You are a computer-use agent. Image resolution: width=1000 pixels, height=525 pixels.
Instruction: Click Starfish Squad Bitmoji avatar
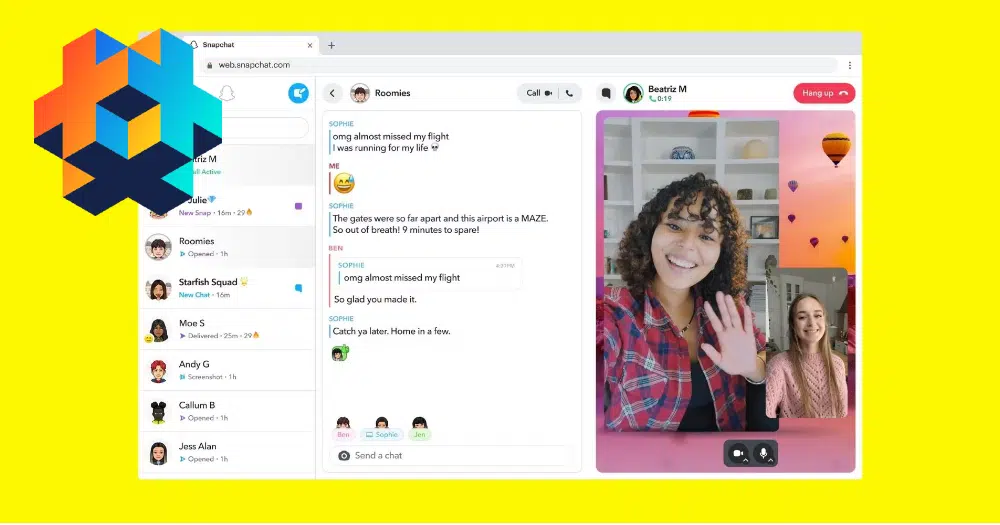pos(158,288)
